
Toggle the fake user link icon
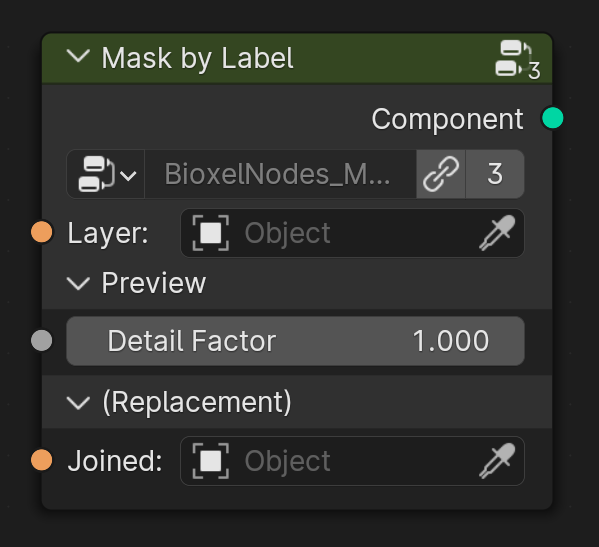point(441,174)
